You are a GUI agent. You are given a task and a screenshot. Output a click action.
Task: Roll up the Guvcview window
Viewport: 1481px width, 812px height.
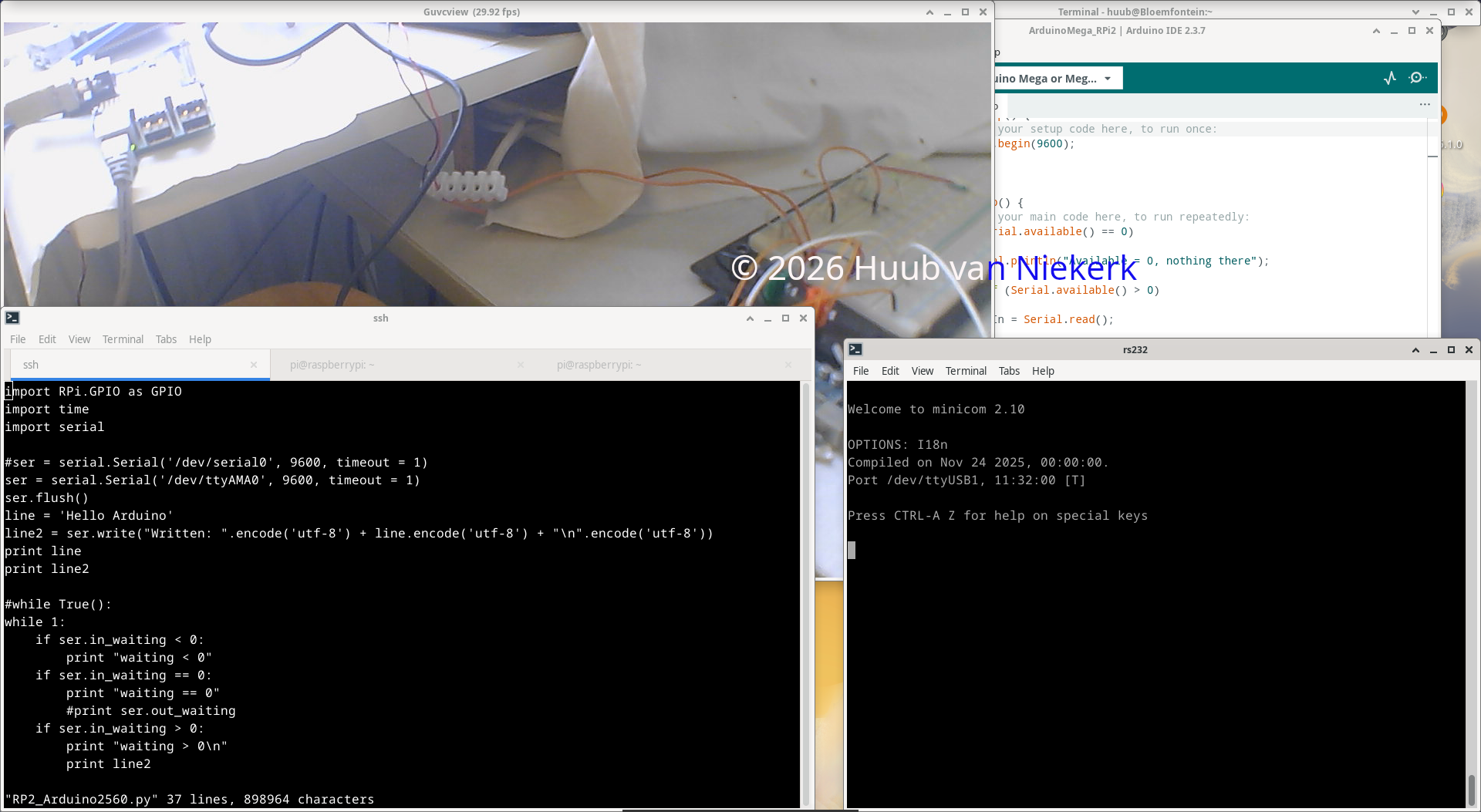click(x=929, y=12)
